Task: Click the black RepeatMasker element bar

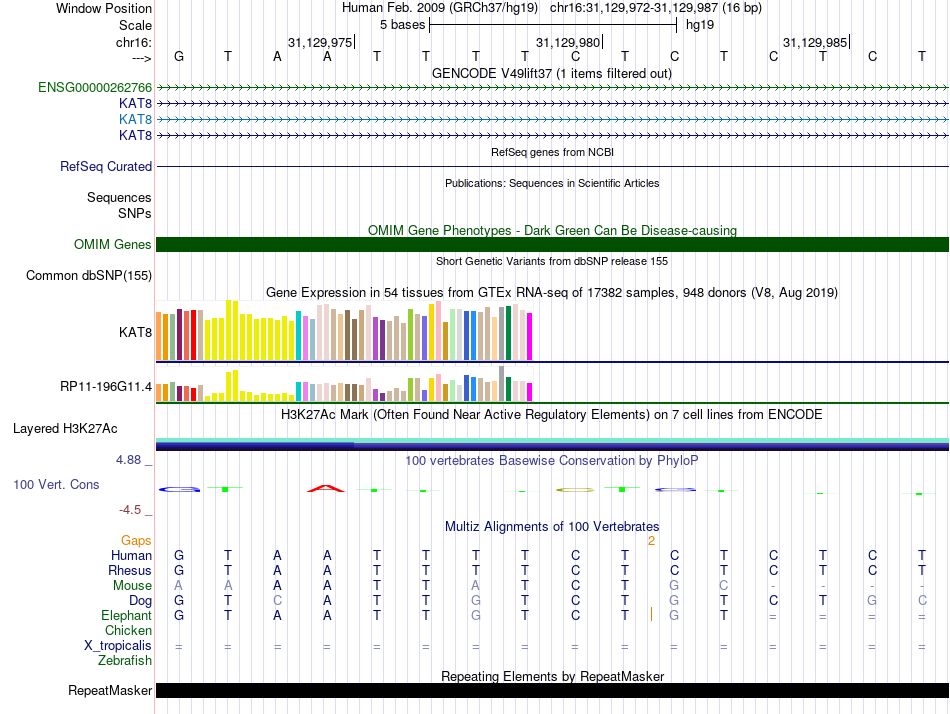Action: pos(552,691)
